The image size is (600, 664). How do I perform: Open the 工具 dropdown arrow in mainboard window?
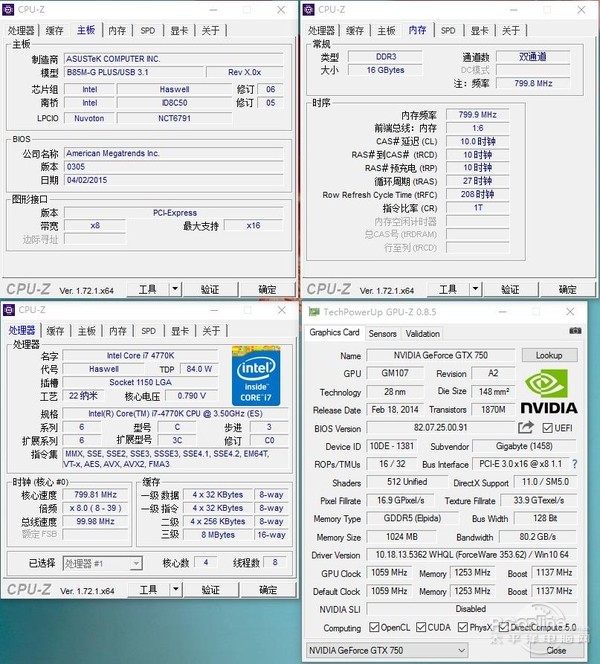(175, 289)
